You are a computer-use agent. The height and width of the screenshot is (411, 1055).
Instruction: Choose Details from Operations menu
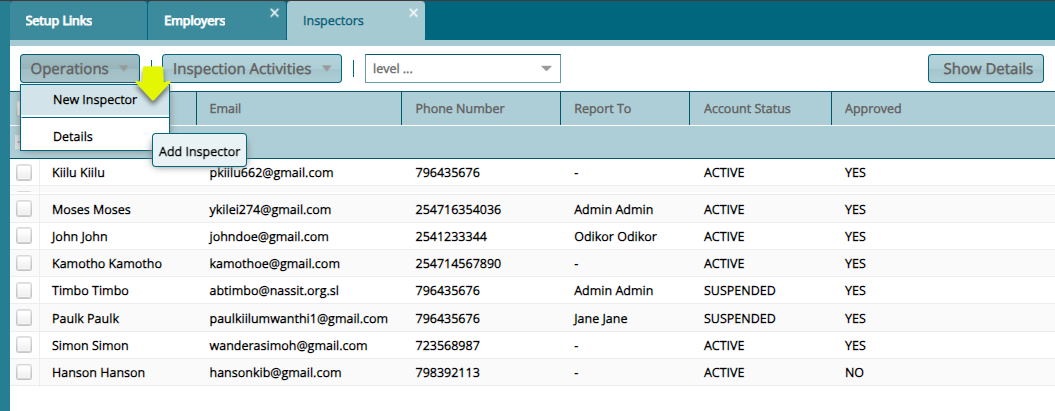(x=73, y=136)
